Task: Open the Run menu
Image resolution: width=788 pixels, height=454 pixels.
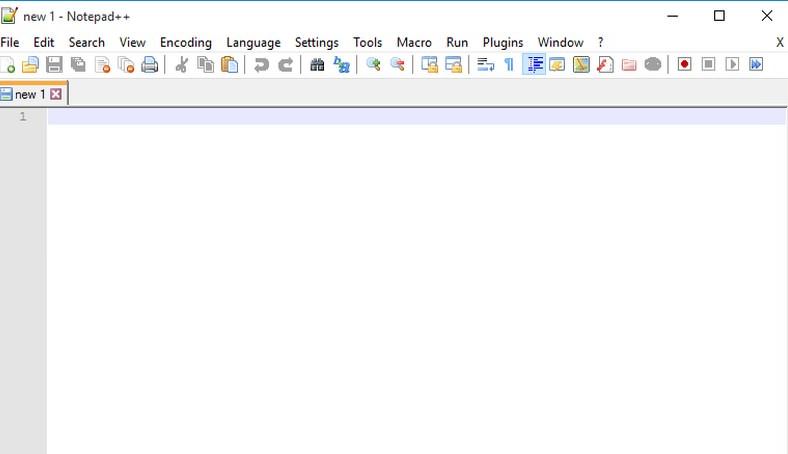Action: (x=457, y=42)
